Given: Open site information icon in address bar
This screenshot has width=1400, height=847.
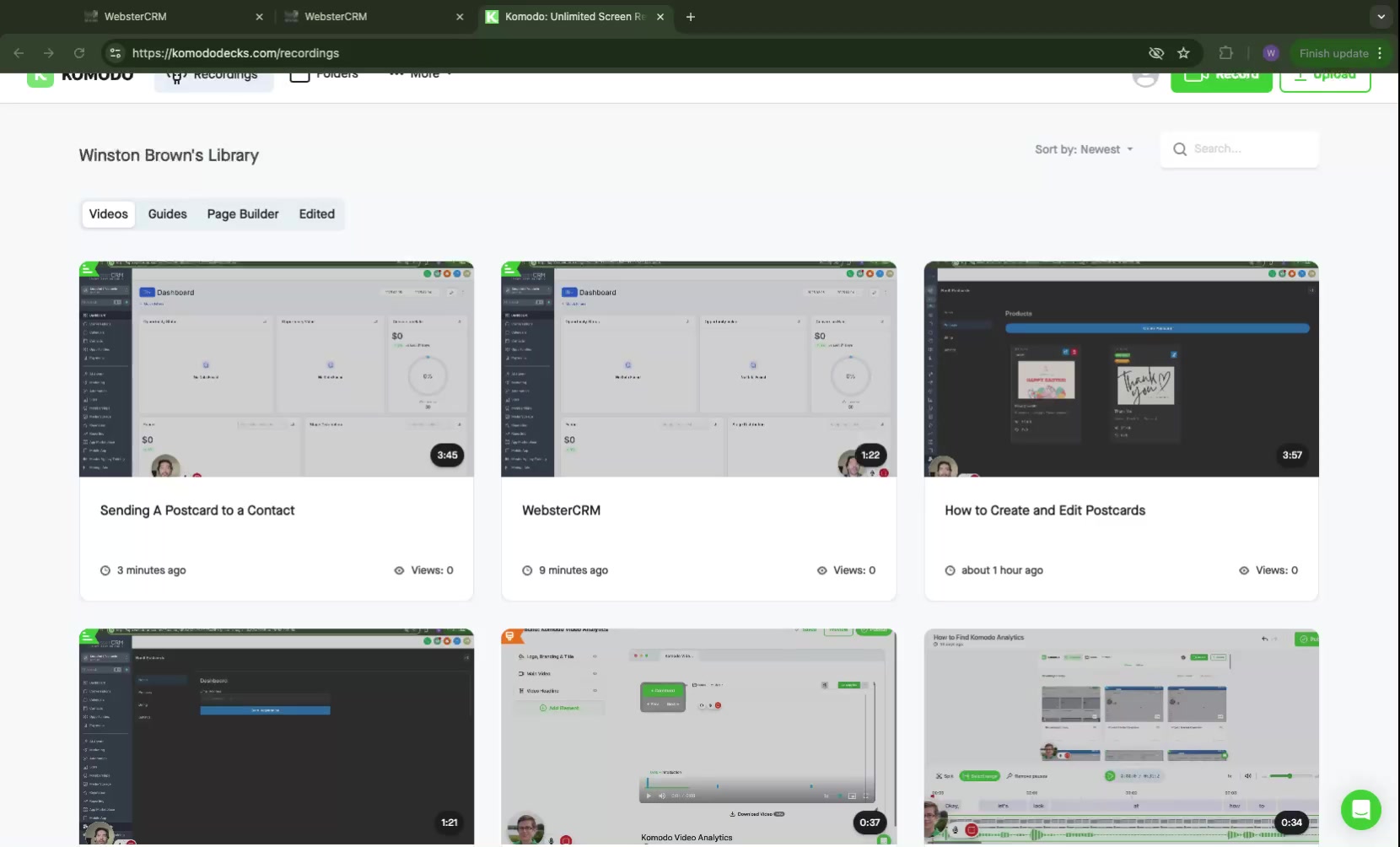Looking at the screenshot, I should coord(116,53).
